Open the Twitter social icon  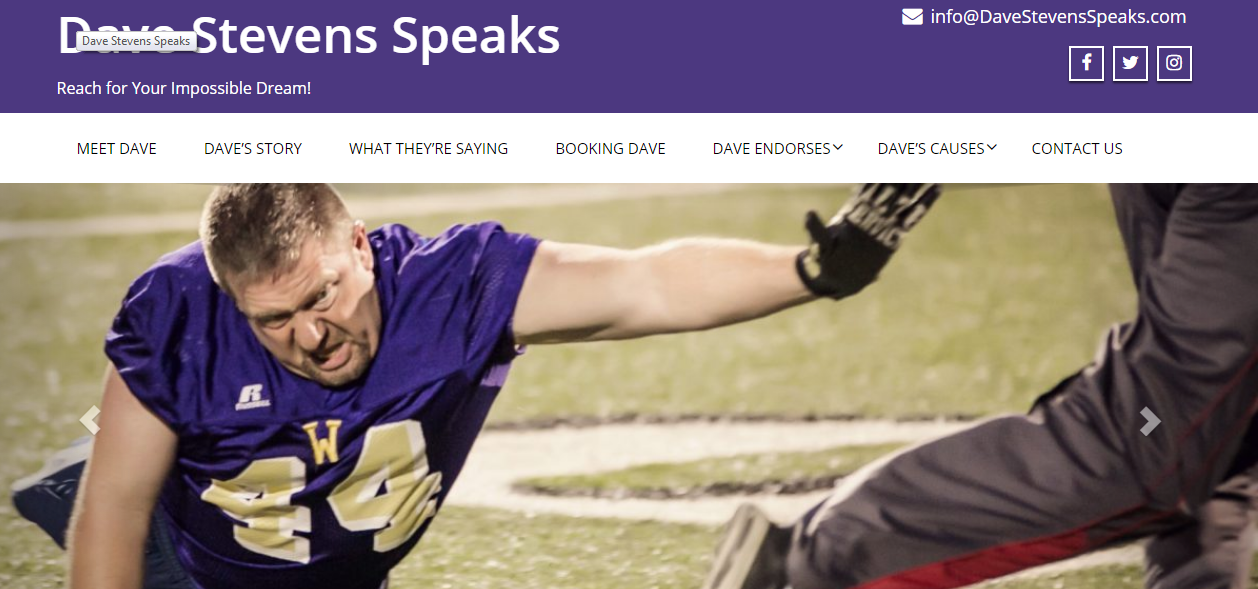point(1130,63)
